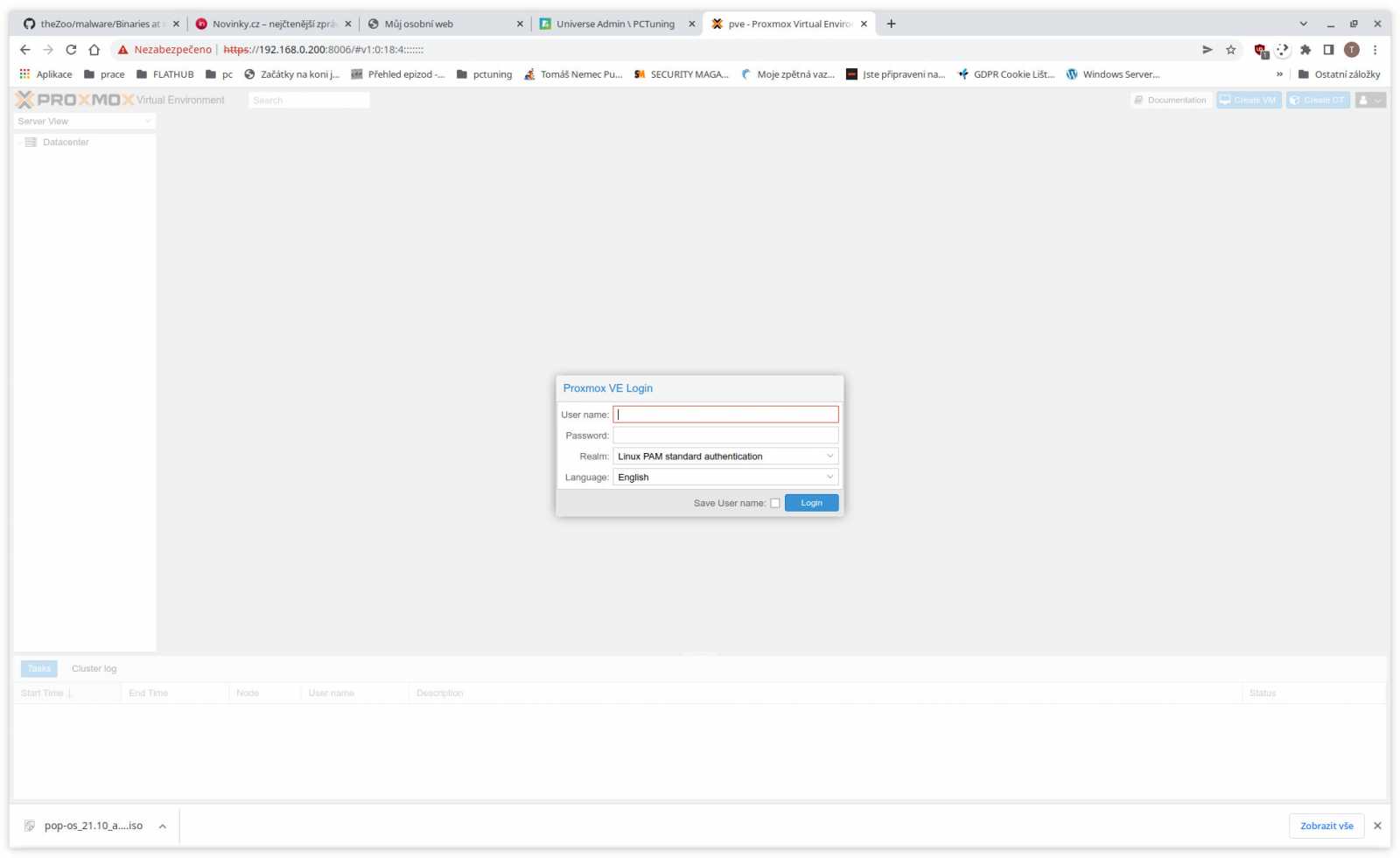The image size is (1400, 858).
Task: Close the downloads bar
Action: (x=1377, y=826)
